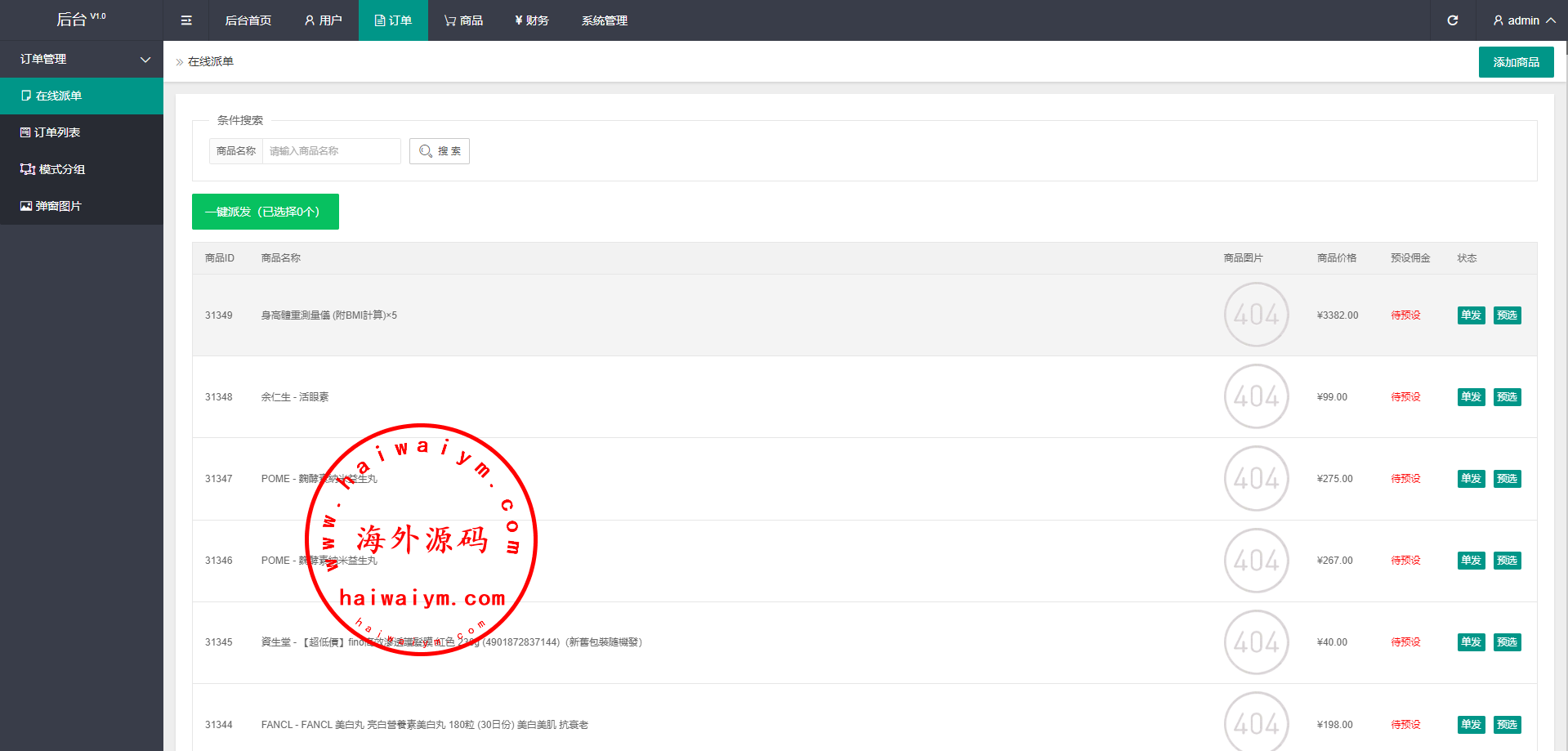Open the 系统管理 top menu

(x=604, y=20)
